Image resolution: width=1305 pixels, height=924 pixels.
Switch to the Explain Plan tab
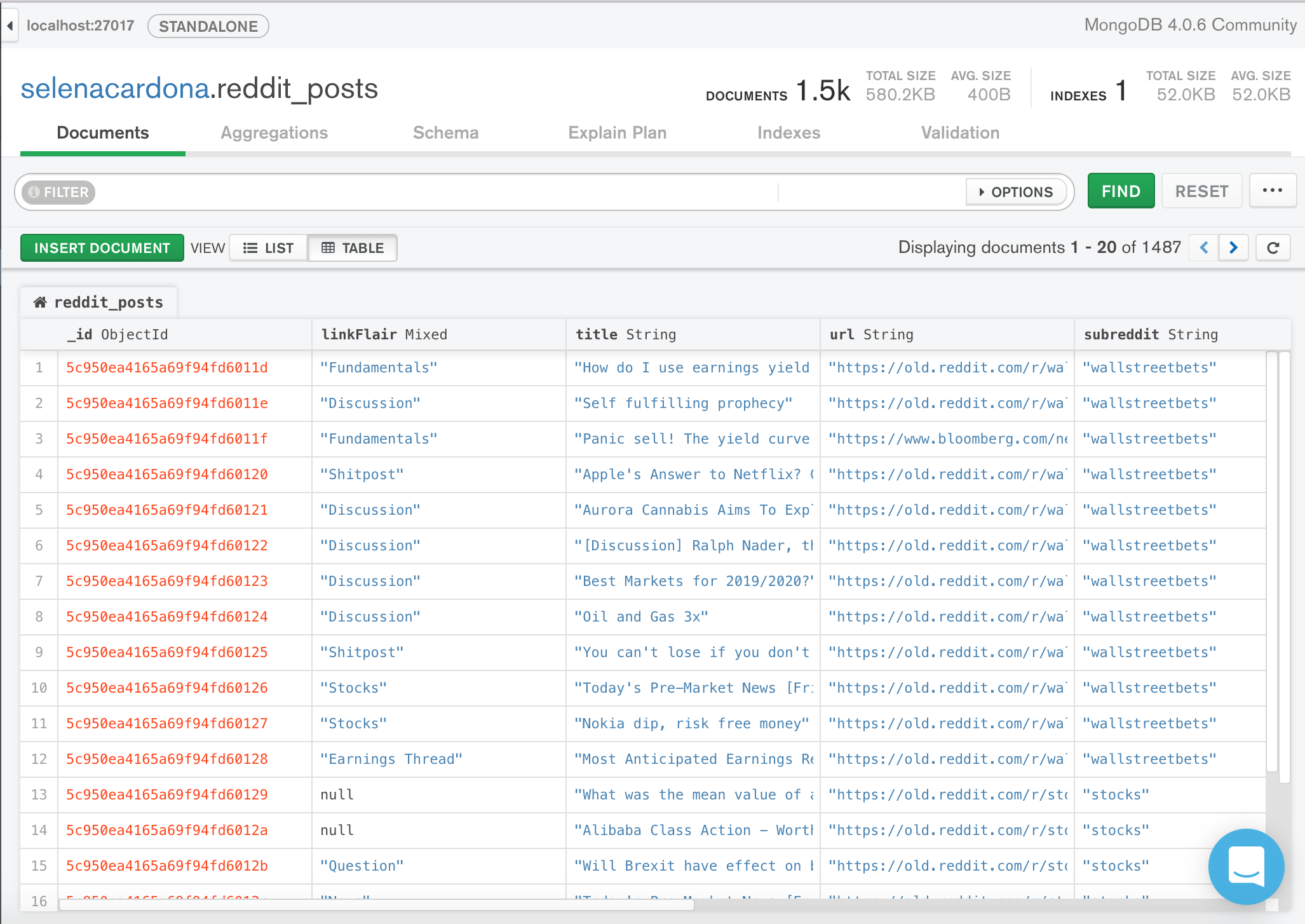coord(617,133)
